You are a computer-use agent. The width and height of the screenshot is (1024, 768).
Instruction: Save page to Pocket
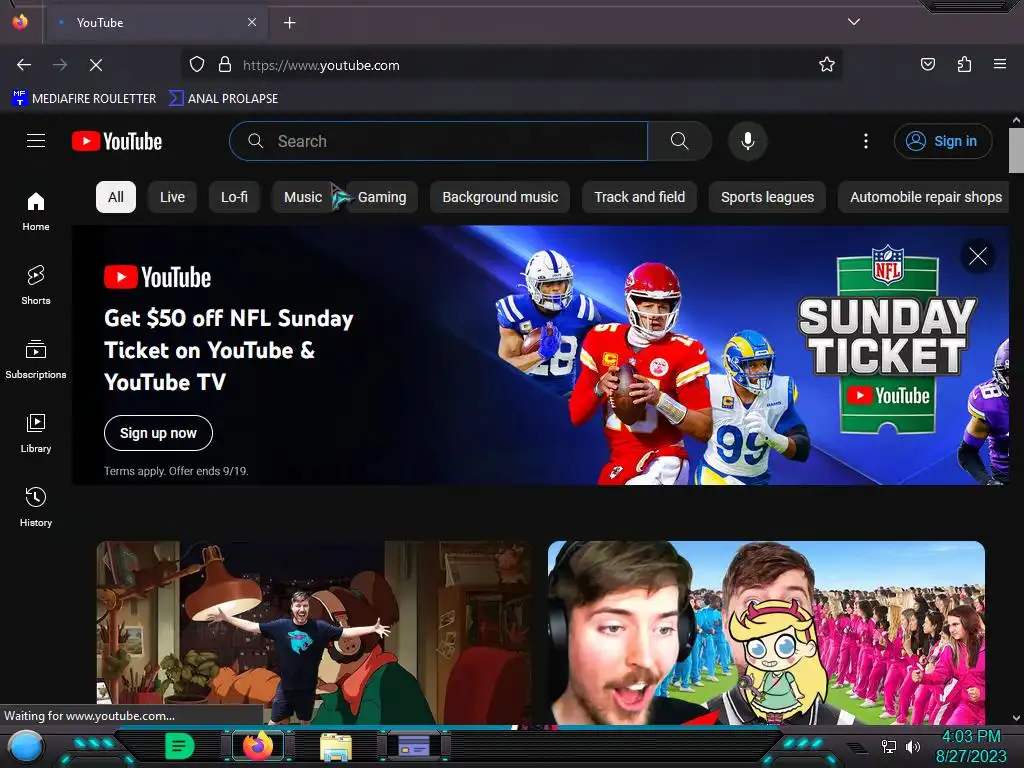927,65
